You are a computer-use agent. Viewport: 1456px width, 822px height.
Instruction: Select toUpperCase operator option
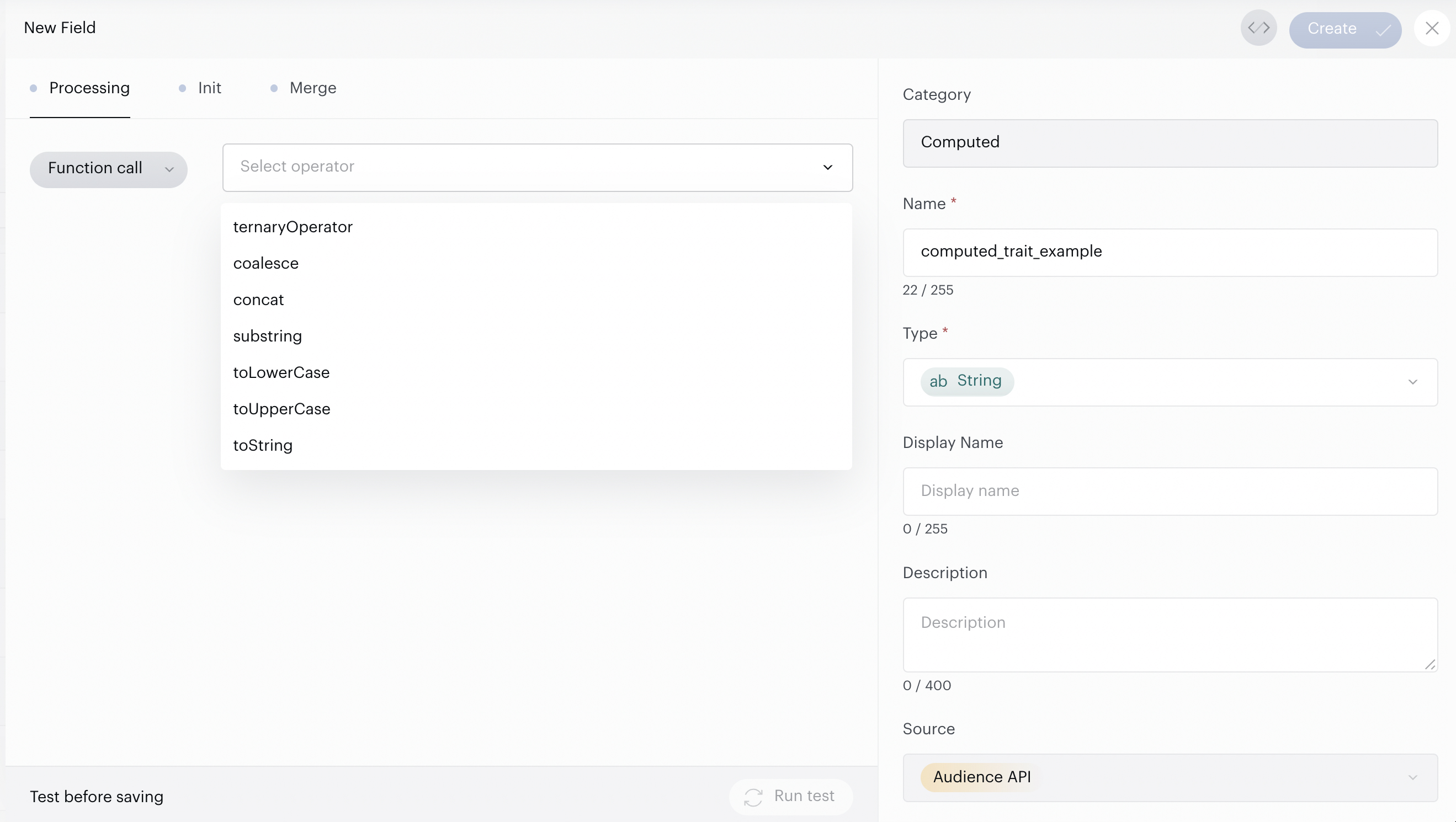tap(536, 409)
